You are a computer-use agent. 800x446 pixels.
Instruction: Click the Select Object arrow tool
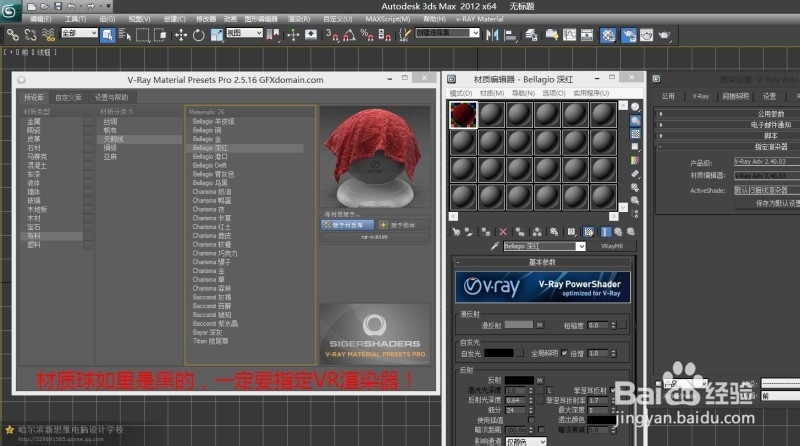[x=108, y=34]
